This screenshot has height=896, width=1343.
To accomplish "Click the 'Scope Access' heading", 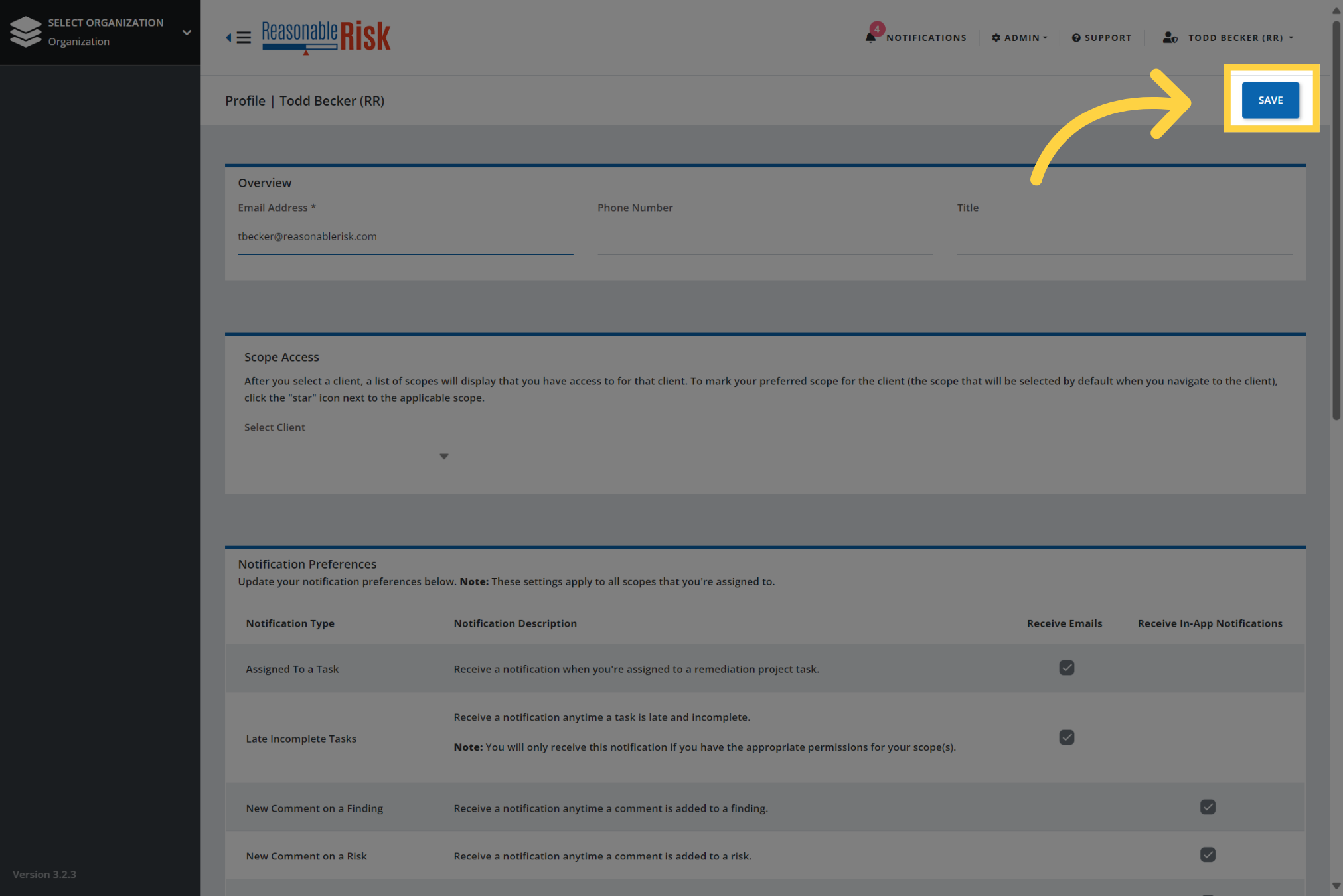I will pyautogui.click(x=281, y=357).
